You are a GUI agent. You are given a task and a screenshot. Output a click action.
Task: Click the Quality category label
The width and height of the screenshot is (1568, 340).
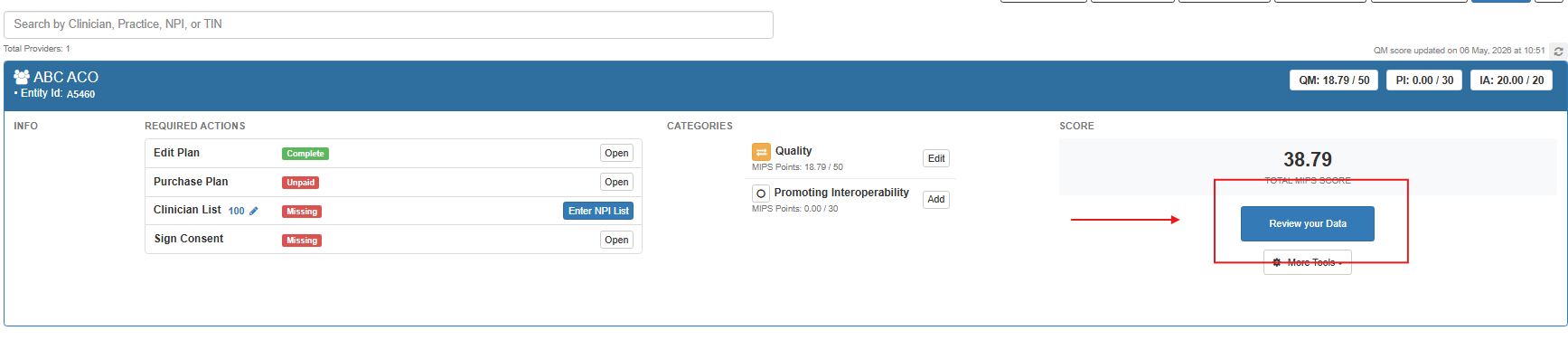793,151
